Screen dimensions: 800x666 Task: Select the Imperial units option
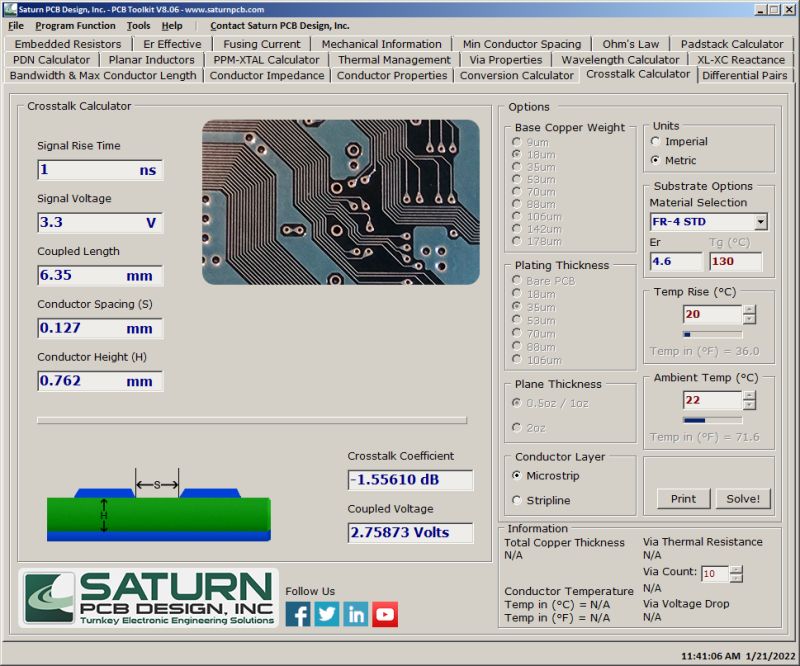tap(656, 142)
